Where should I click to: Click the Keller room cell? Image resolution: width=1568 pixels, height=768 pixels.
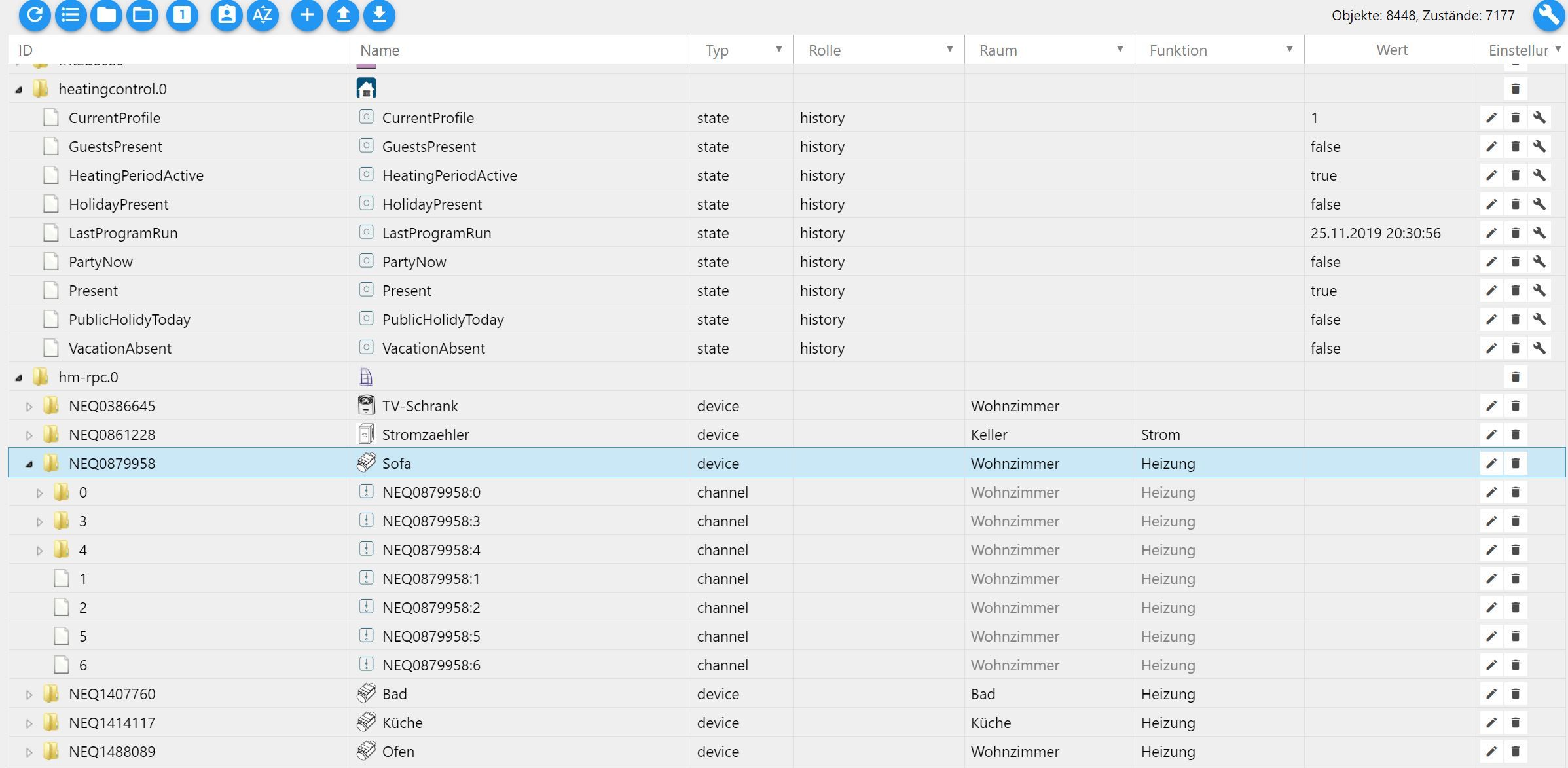point(989,435)
